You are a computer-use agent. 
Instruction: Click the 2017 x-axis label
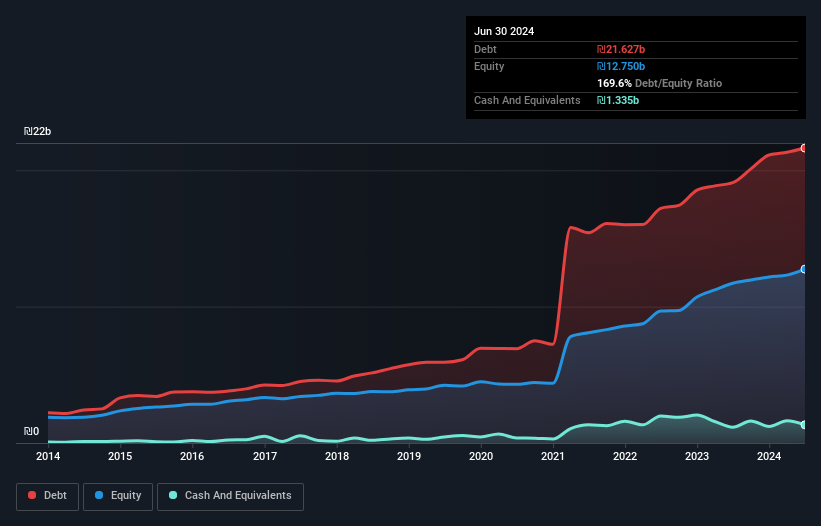(265, 456)
